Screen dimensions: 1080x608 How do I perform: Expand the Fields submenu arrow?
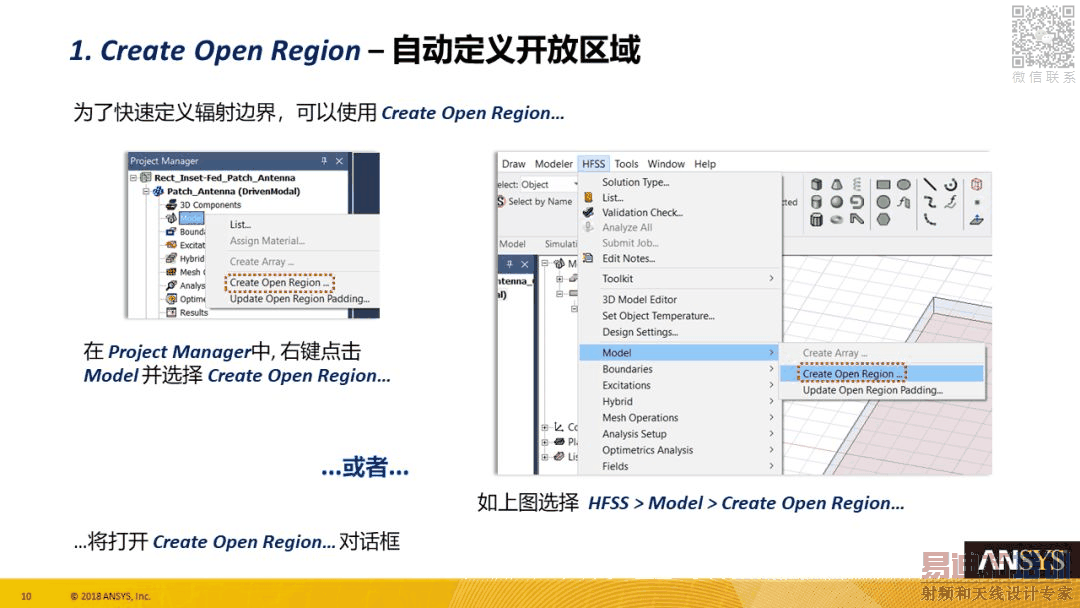pos(771,466)
